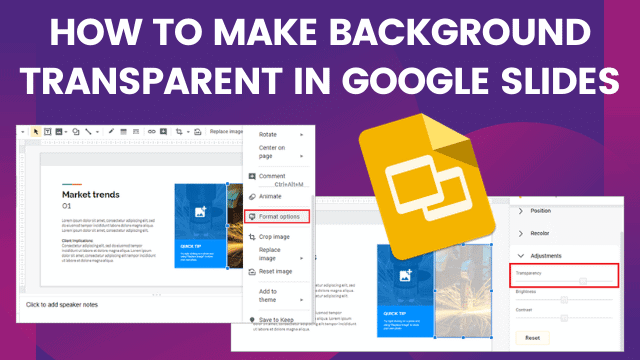Viewport: 640px width, 360px height.
Task: Click the Animate icon in context menu
Action: tap(252, 197)
